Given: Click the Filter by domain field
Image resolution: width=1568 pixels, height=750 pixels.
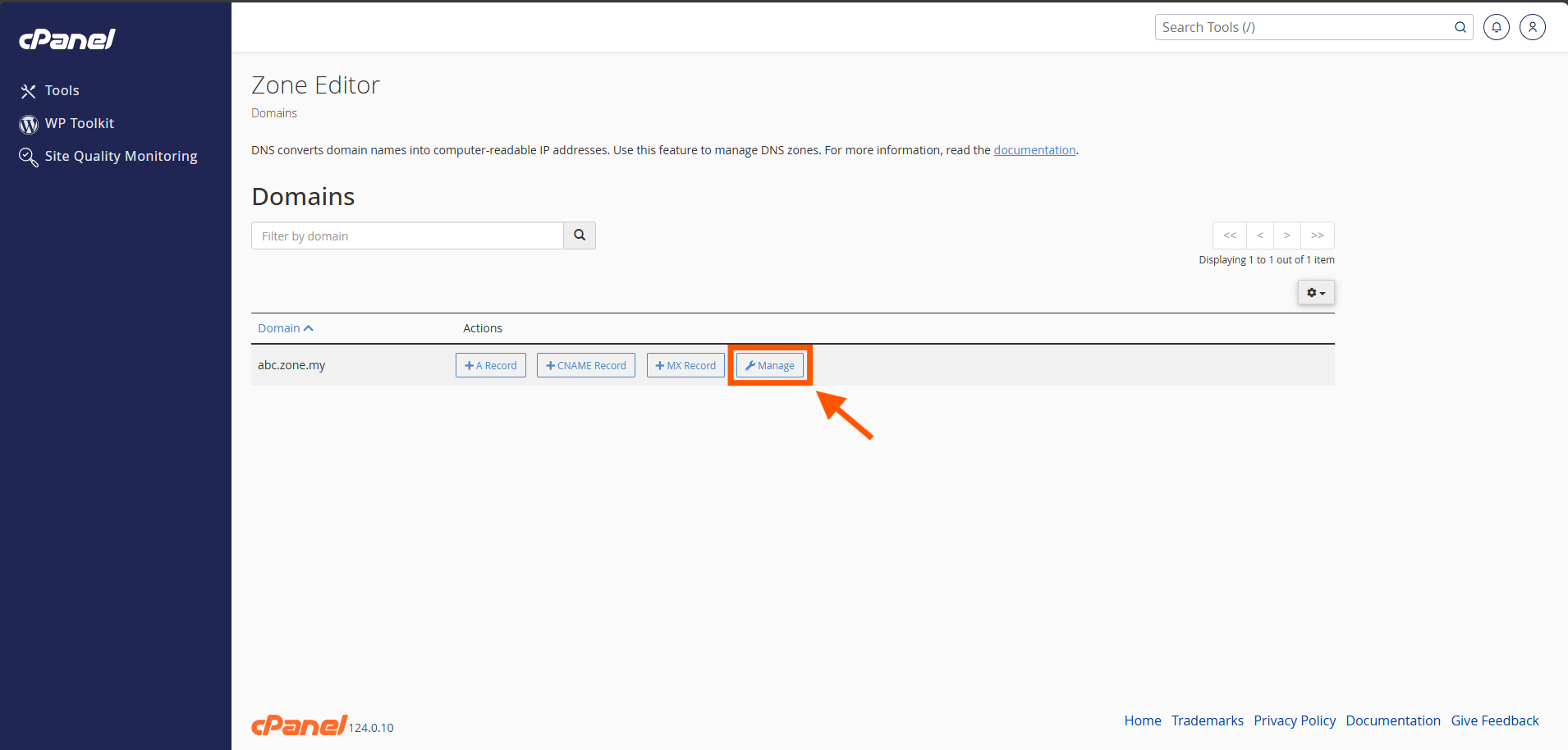Looking at the screenshot, I should point(407,236).
